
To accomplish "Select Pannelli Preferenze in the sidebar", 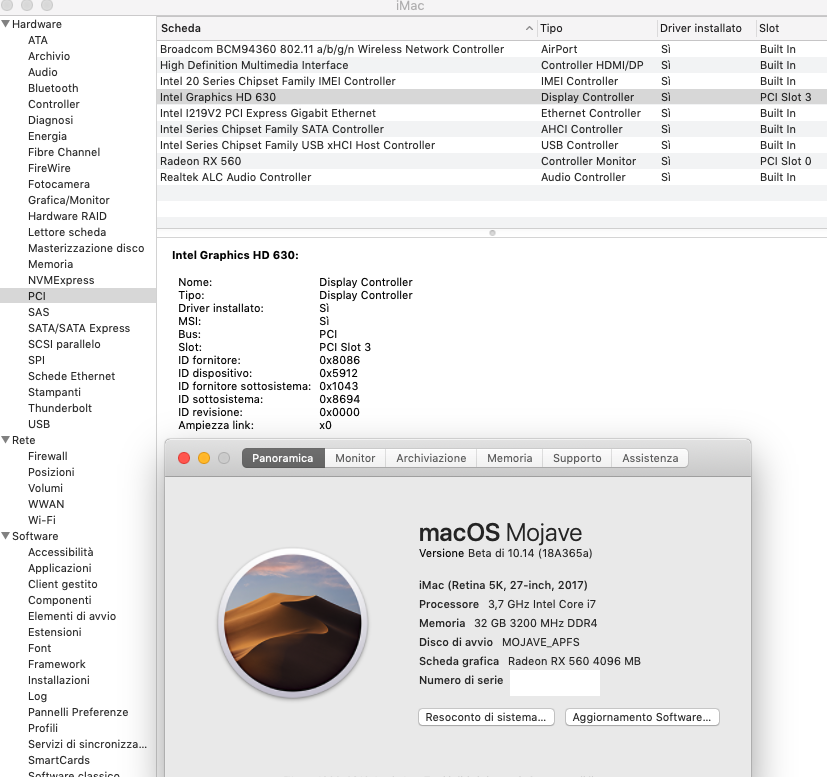I will [78, 712].
